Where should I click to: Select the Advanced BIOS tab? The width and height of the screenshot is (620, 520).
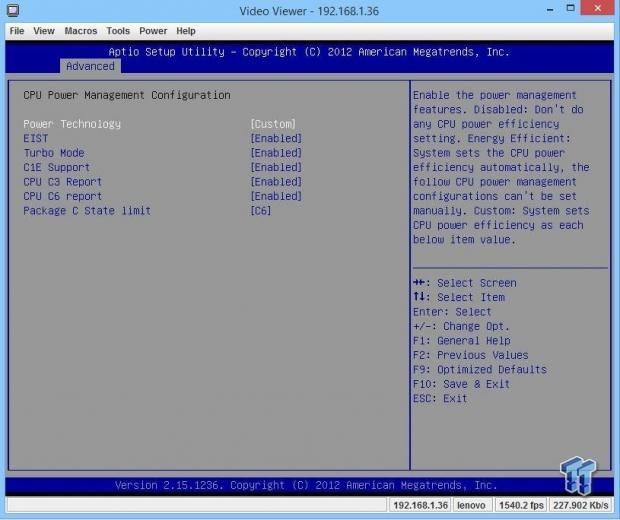90,66
